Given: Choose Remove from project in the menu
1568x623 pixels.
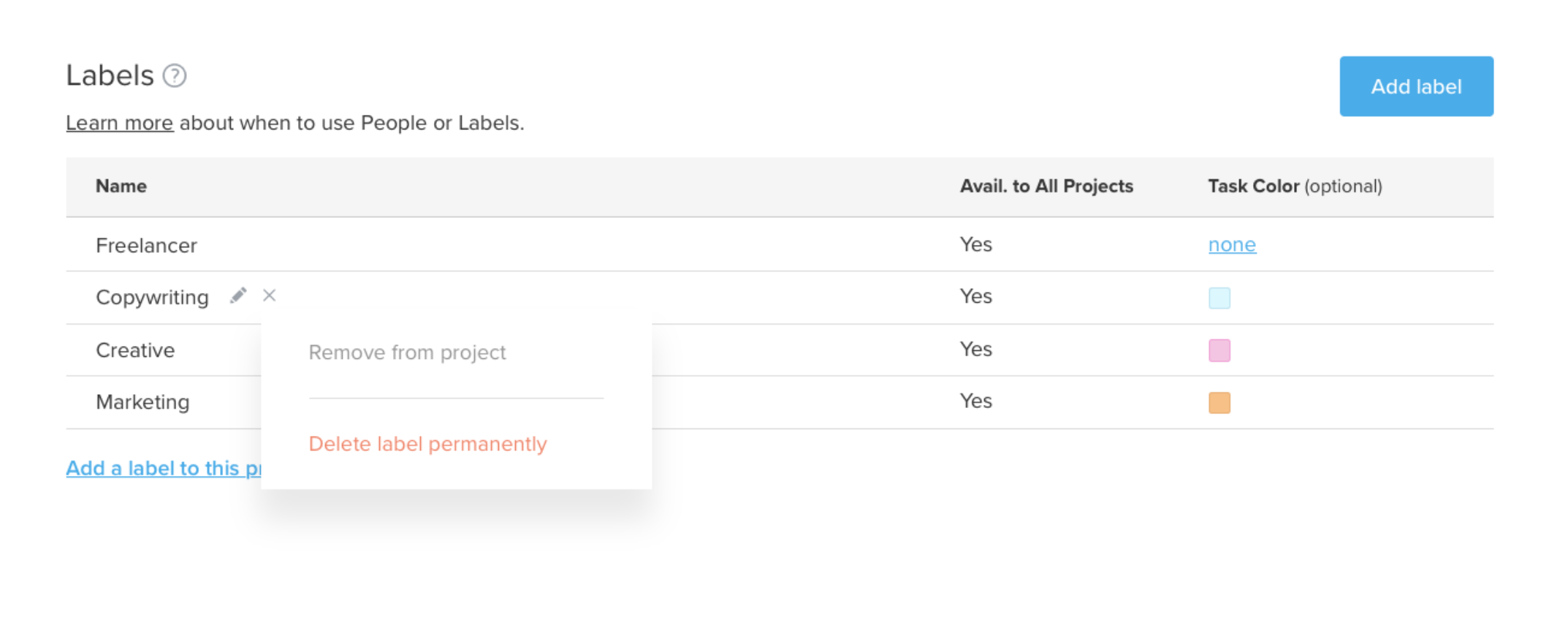Looking at the screenshot, I should click(x=407, y=352).
